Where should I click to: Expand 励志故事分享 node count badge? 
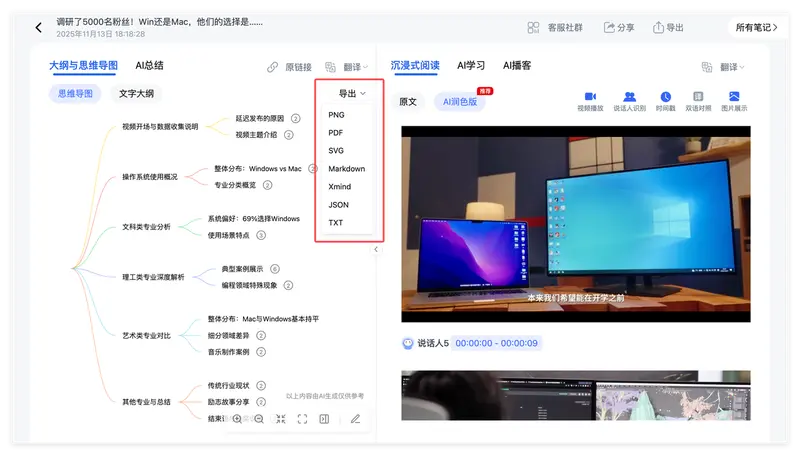[261, 401]
